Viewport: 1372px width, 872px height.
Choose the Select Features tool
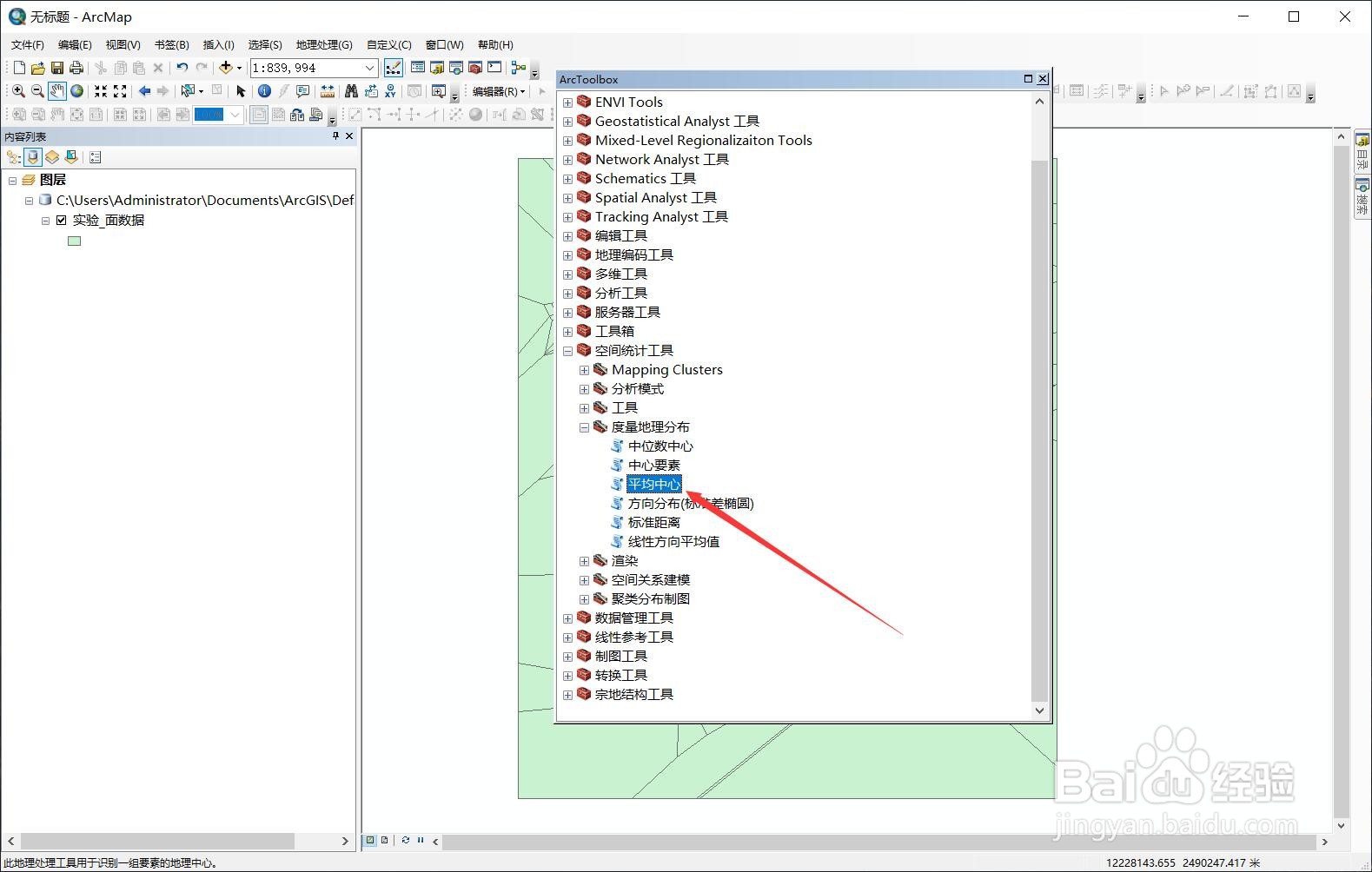[x=188, y=91]
